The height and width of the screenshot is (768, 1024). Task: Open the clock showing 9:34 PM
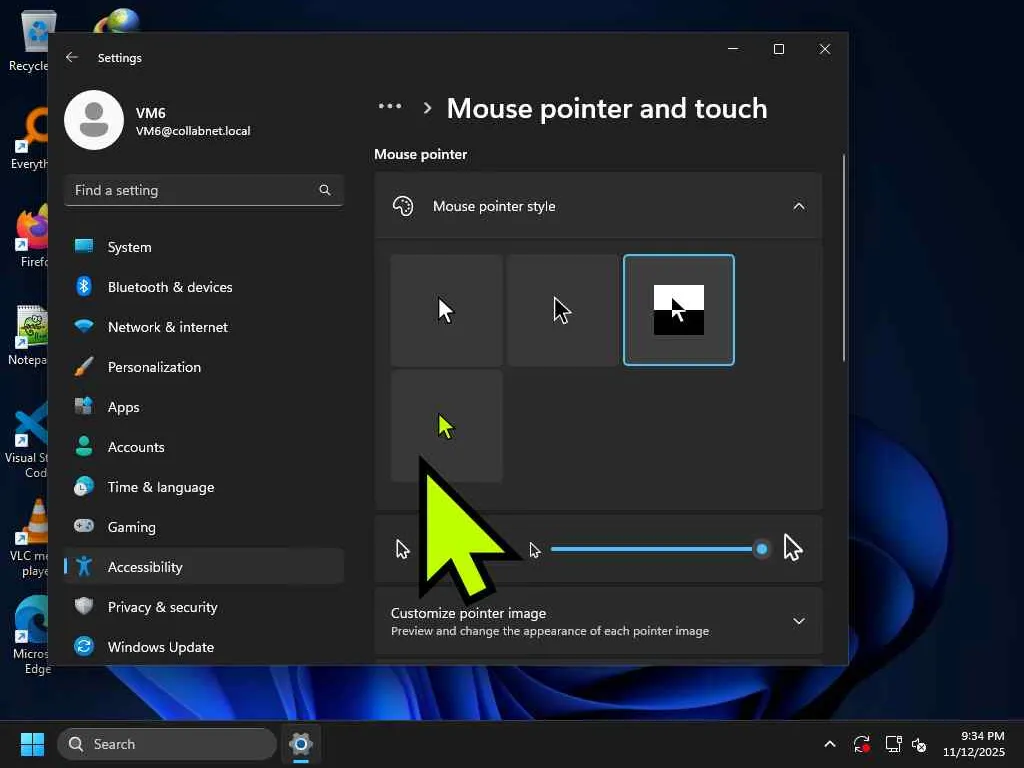(x=974, y=744)
